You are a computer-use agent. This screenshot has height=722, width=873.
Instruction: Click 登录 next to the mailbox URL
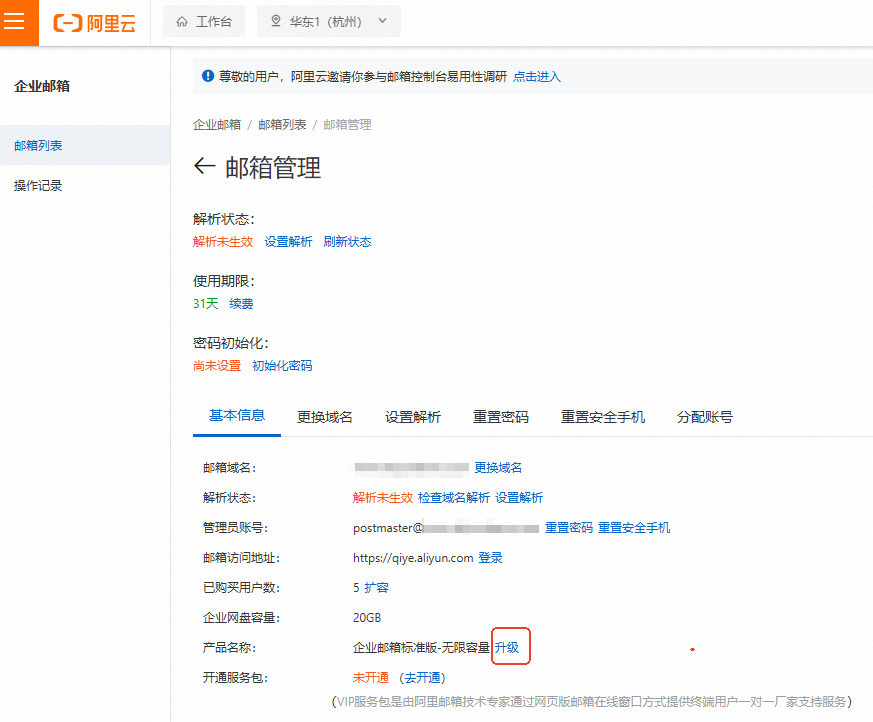(x=490, y=558)
